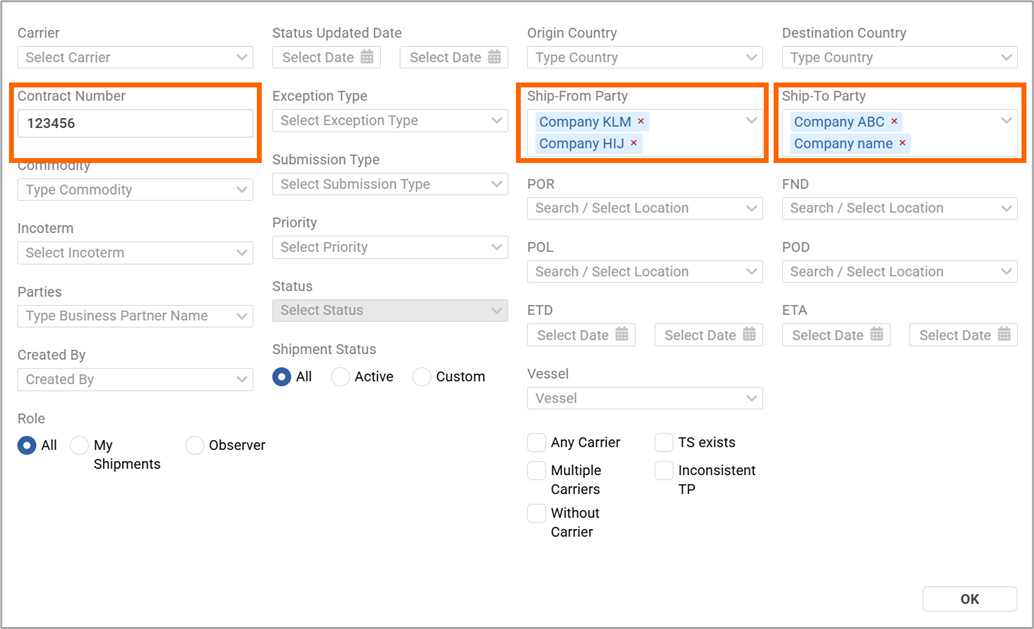Open the Destination Country dropdown
The width and height of the screenshot is (1034, 629).
tap(899, 57)
